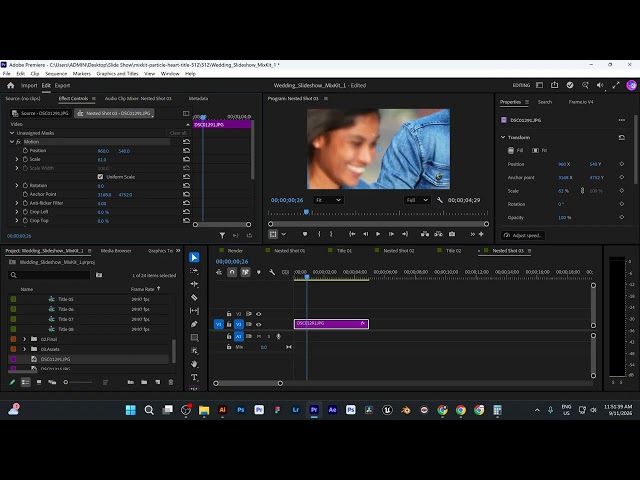The height and width of the screenshot is (480, 640).
Task: Click the Export workspace button
Action: tap(62, 85)
